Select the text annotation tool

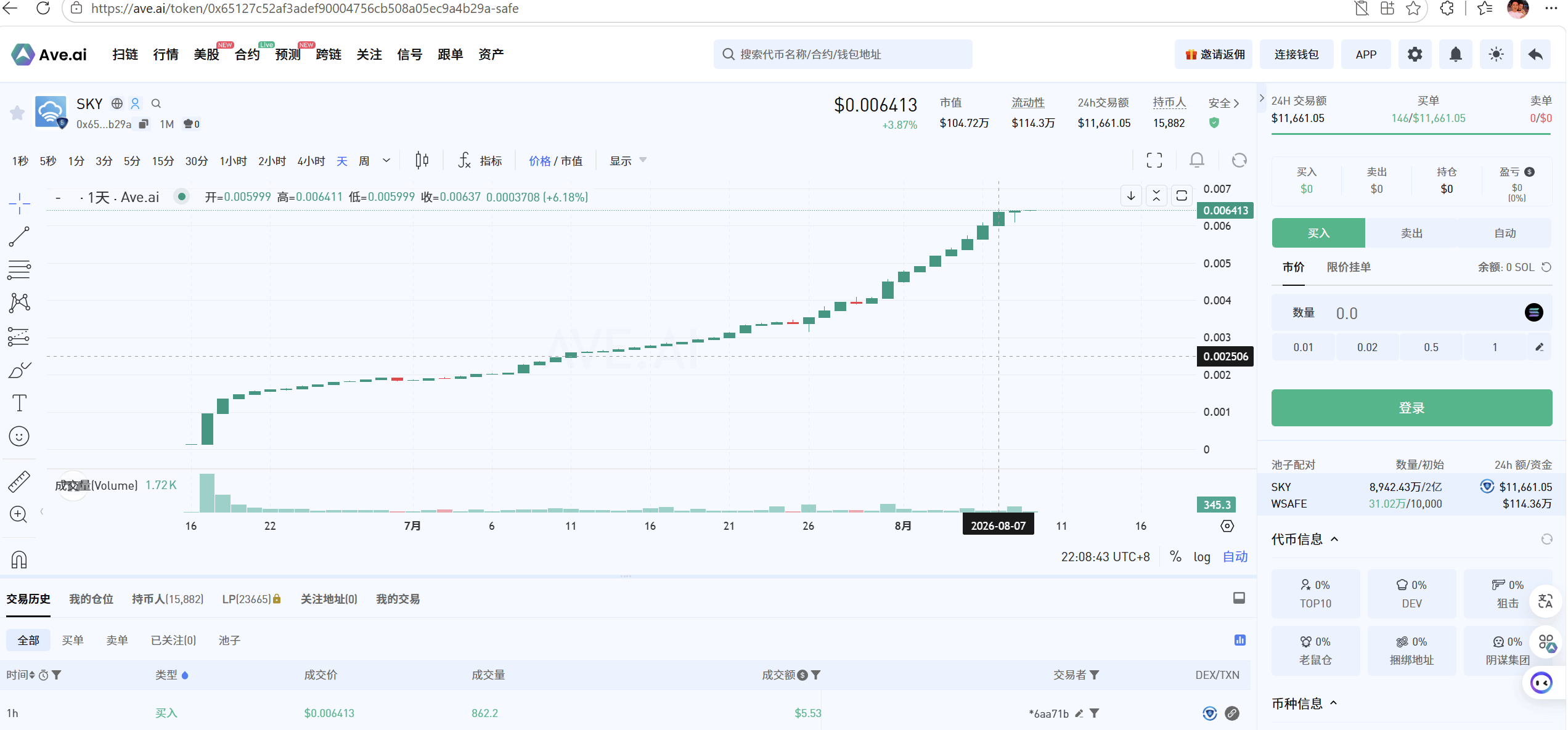point(19,403)
